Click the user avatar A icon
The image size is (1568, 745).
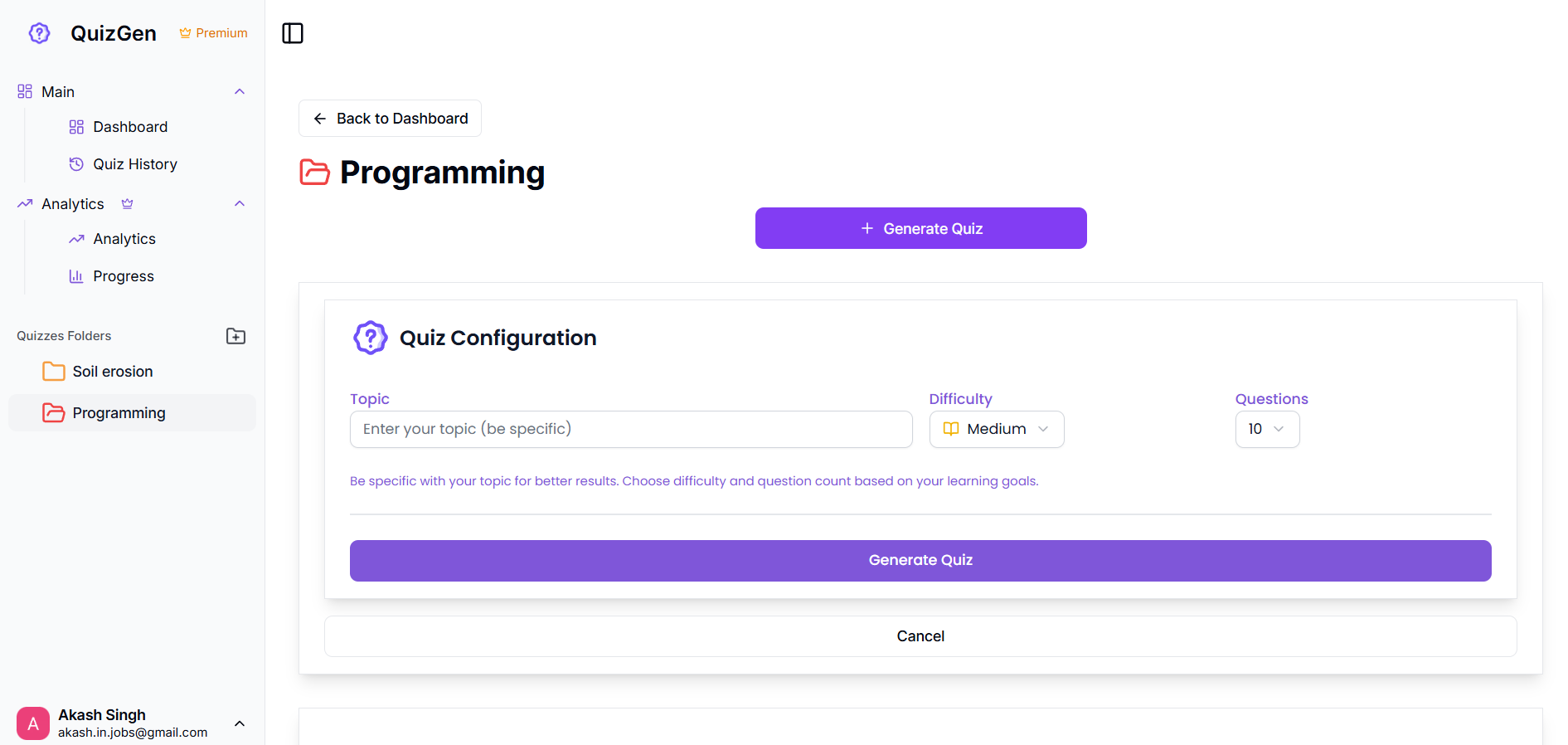[33, 723]
